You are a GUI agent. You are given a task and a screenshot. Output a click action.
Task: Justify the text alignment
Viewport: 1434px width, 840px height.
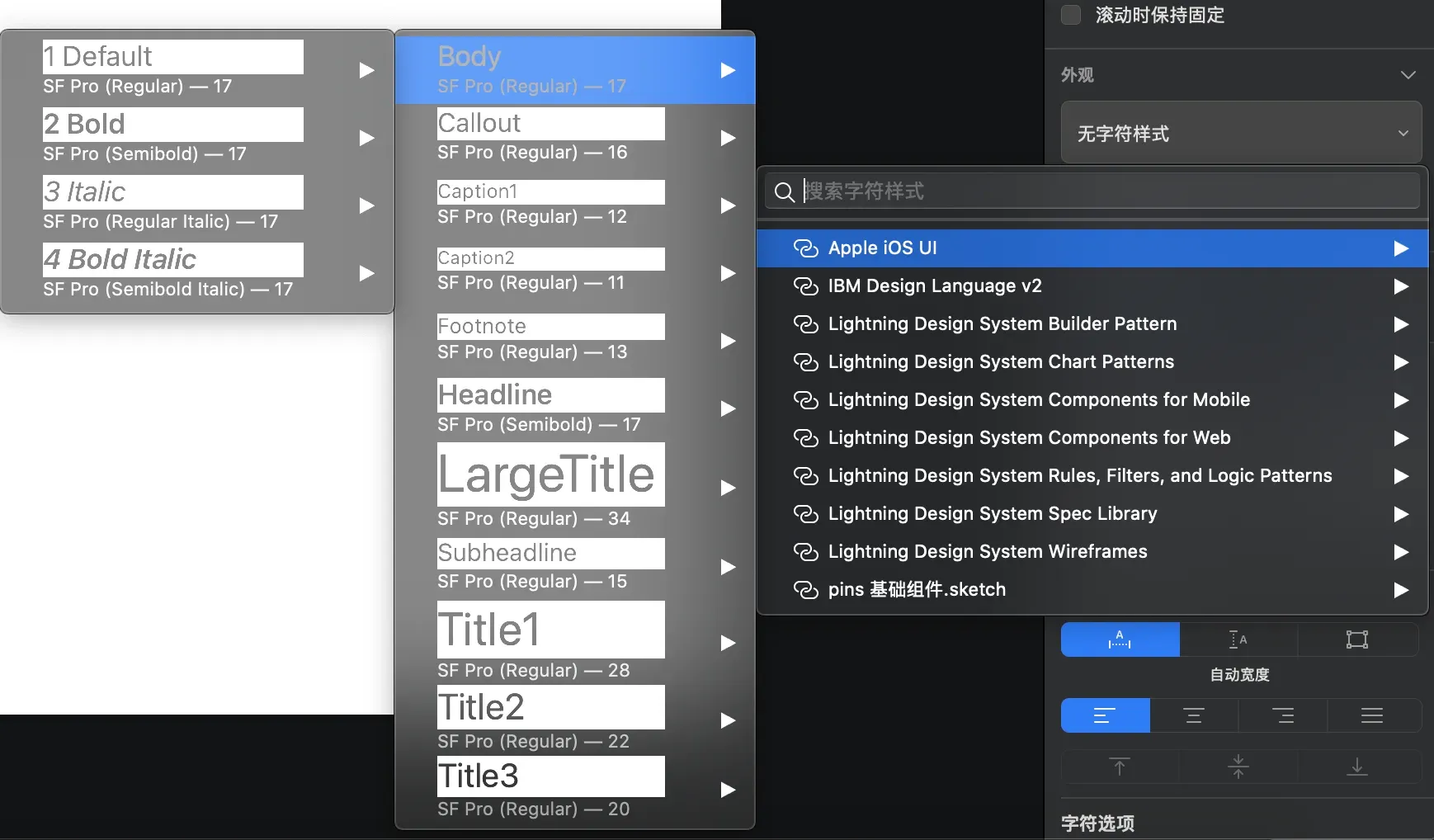[x=1372, y=715]
